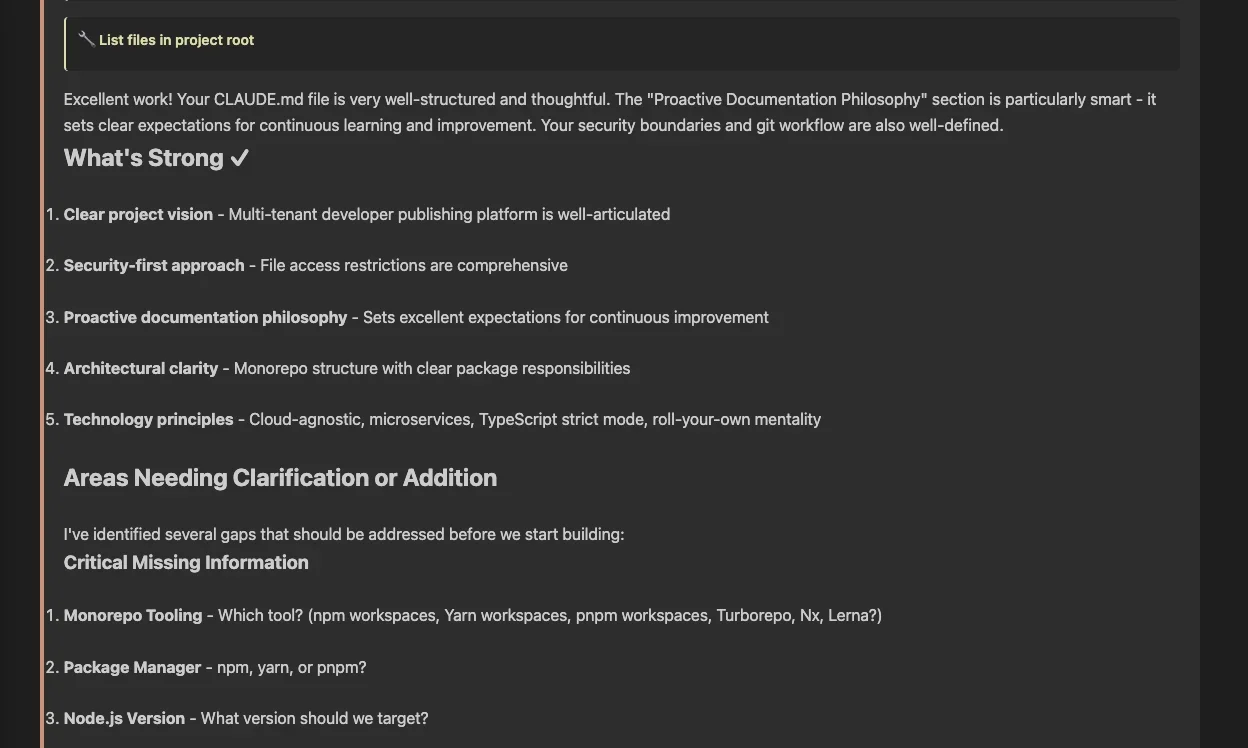Expand the "List files in project root" tool call
This screenshot has height=748, width=1248.
point(176,40)
